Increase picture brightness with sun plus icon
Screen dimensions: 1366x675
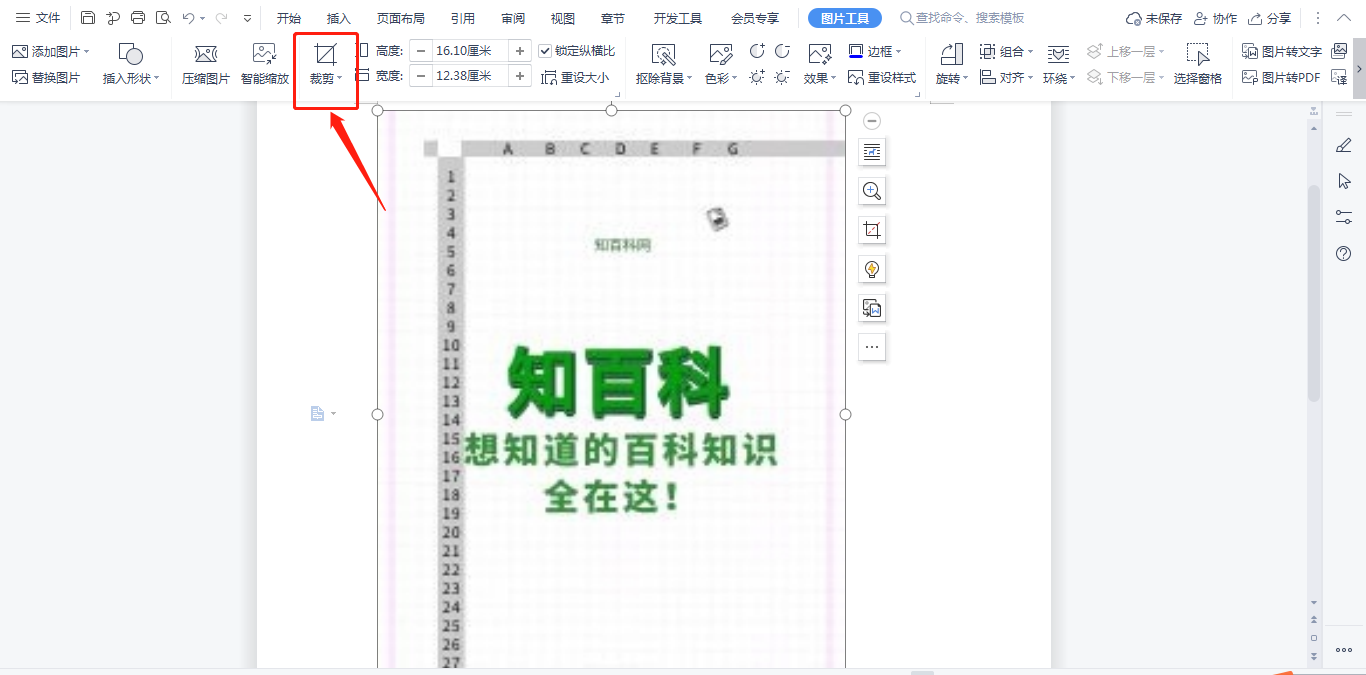click(757, 77)
